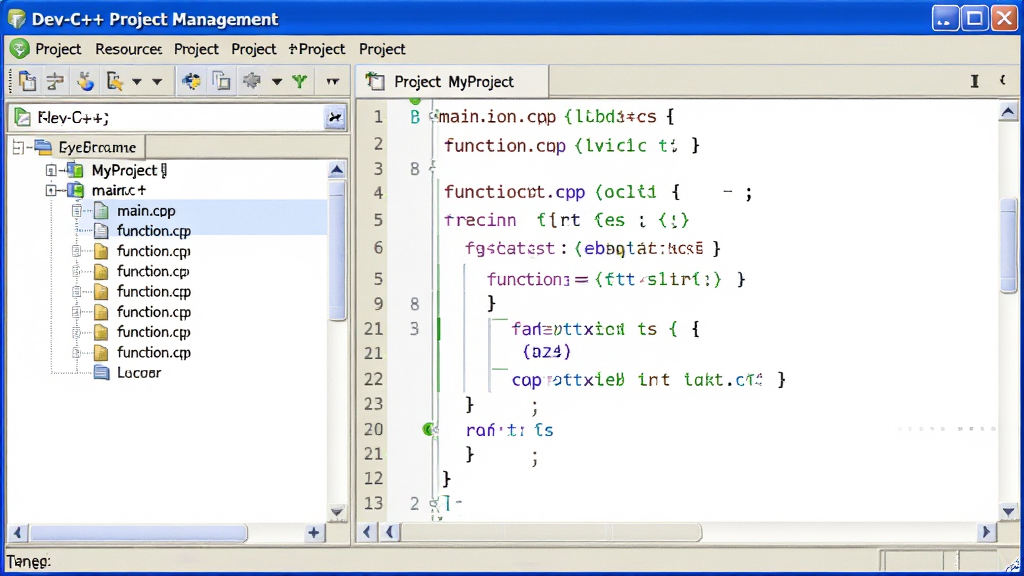The image size is (1024, 576).
Task: Select the Project MyProject editor tab
Action: 453,82
